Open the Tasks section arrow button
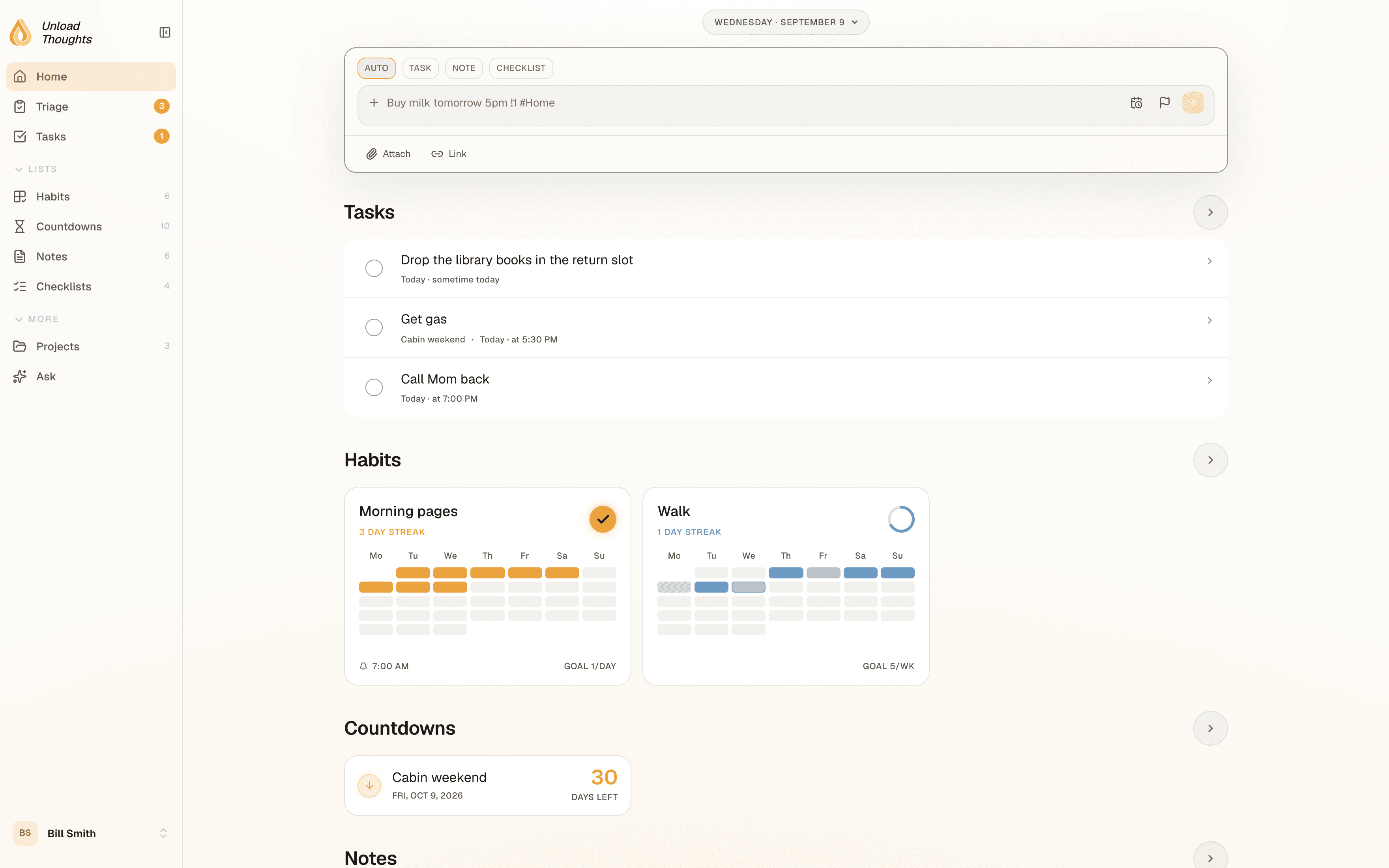This screenshot has width=1389, height=868. click(1211, 212)
